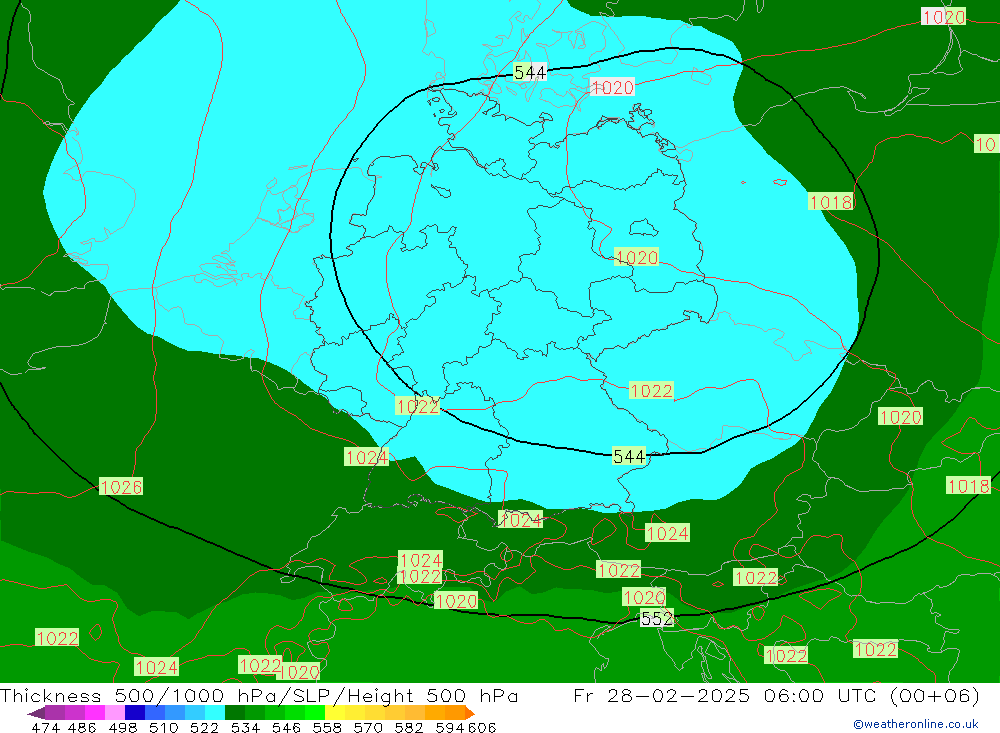The image size is (1000, 733).
Task: Click the 1018 label on the northeast 544 contour
Action: pos(830,202)
